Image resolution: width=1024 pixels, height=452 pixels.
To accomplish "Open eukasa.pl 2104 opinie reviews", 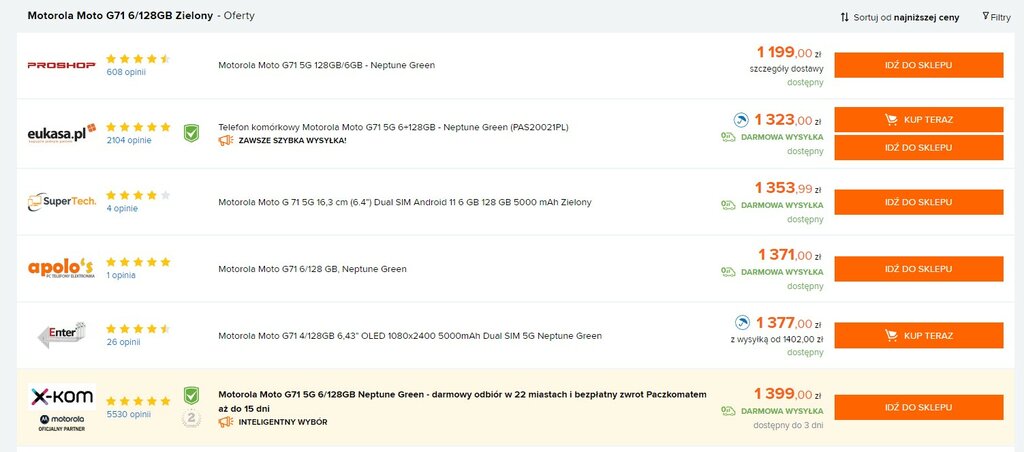I will [x=129, y=140].
